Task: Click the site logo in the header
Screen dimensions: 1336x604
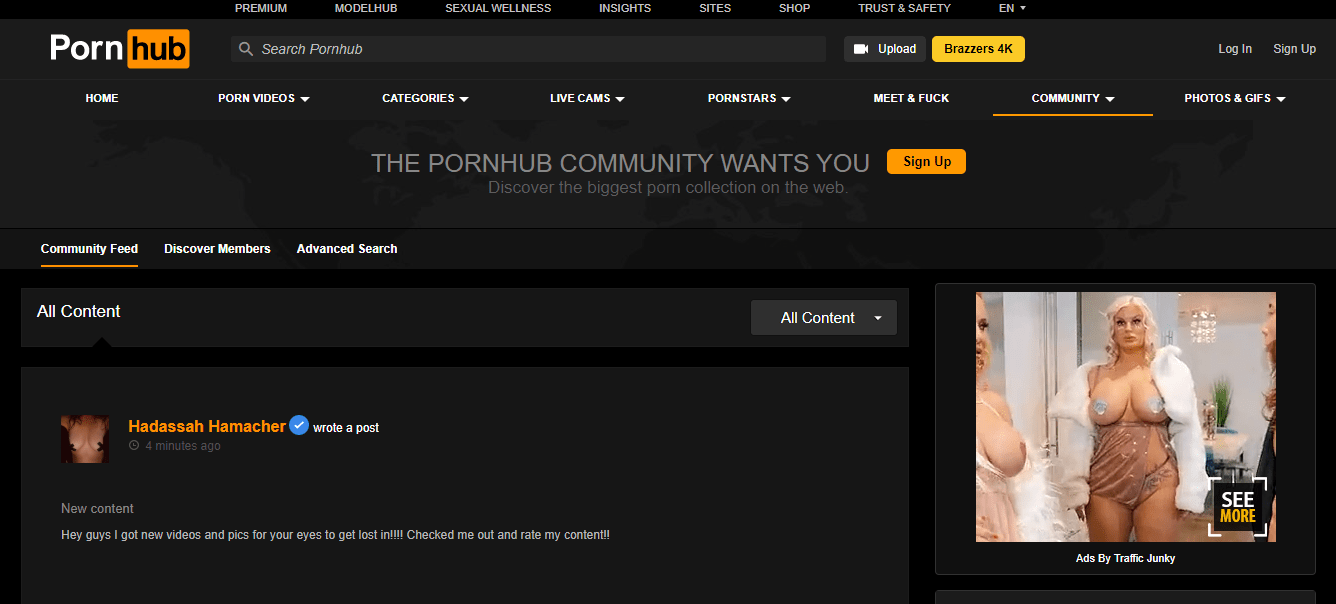Action: pyautogui.click(x=120, y=49)
